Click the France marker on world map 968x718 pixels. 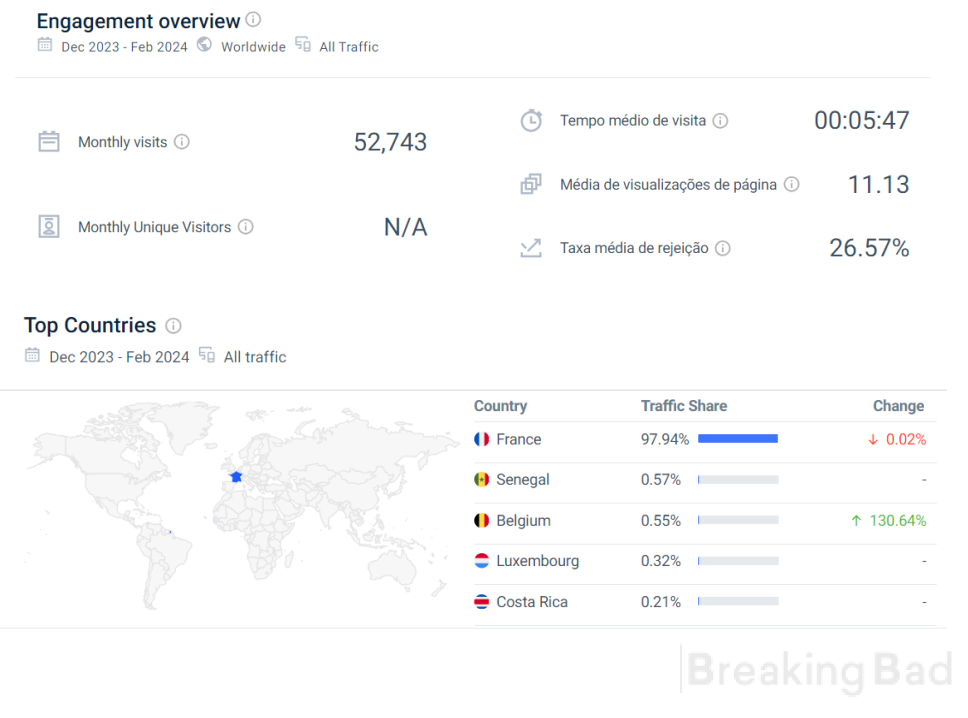click(236, 477)
